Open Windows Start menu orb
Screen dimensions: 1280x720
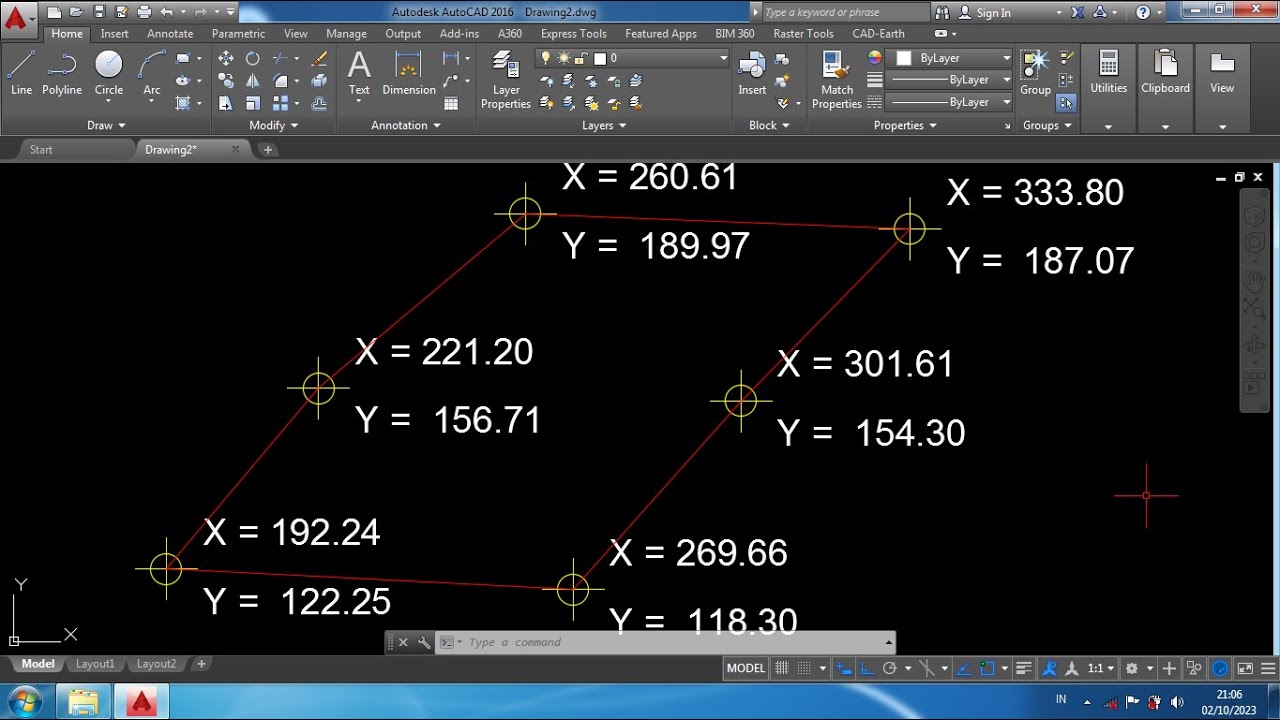(24, 701)
